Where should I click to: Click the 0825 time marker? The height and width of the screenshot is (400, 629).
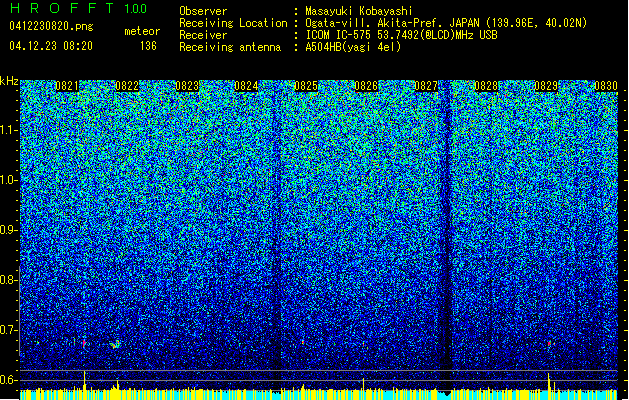pyautogui.click(x=306, y=86)
